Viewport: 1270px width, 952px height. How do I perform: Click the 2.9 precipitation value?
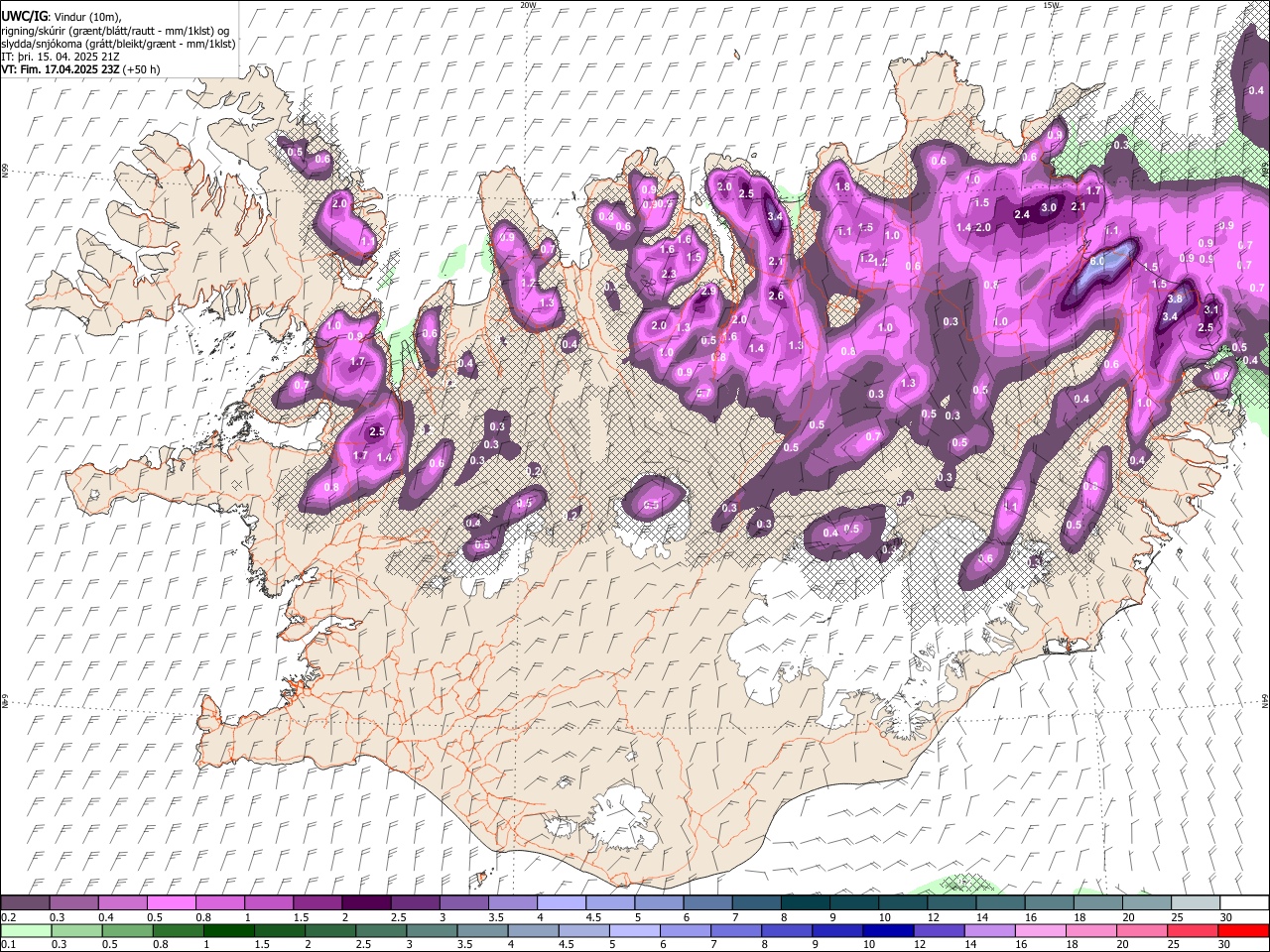[708, 292]
